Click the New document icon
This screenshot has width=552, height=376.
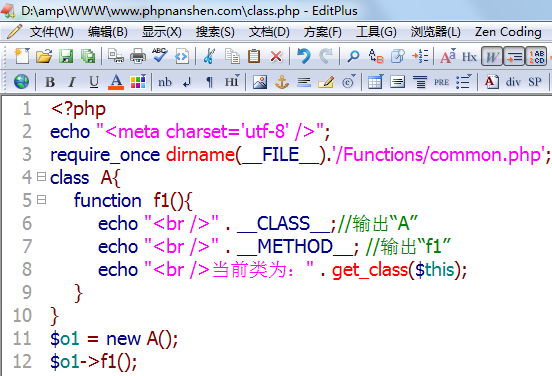tap(22, 56)
